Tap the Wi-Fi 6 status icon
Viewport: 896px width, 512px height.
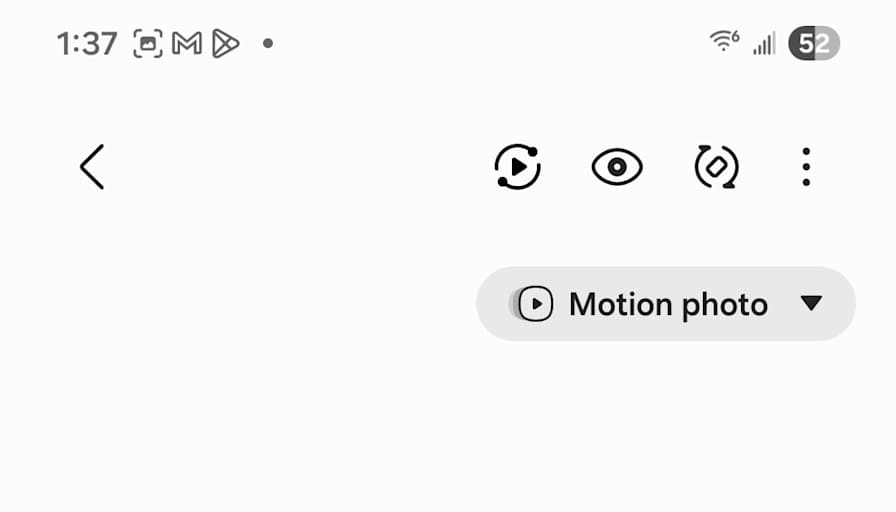click(x=725, y=41)
